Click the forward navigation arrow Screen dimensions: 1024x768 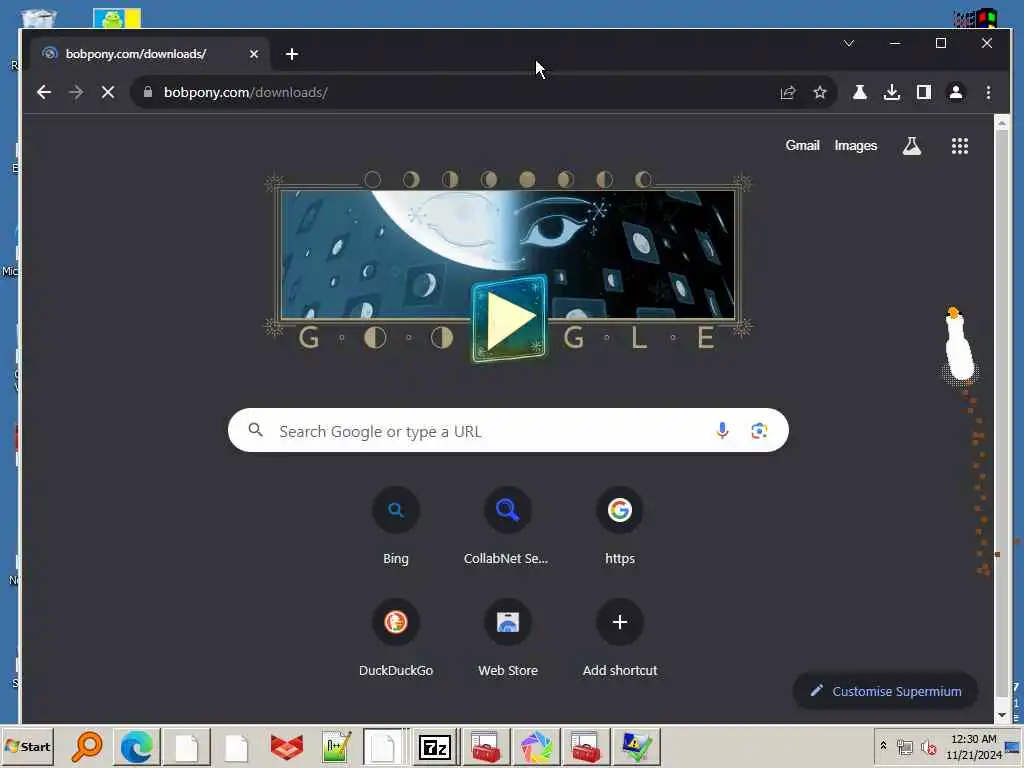(76, 92)
